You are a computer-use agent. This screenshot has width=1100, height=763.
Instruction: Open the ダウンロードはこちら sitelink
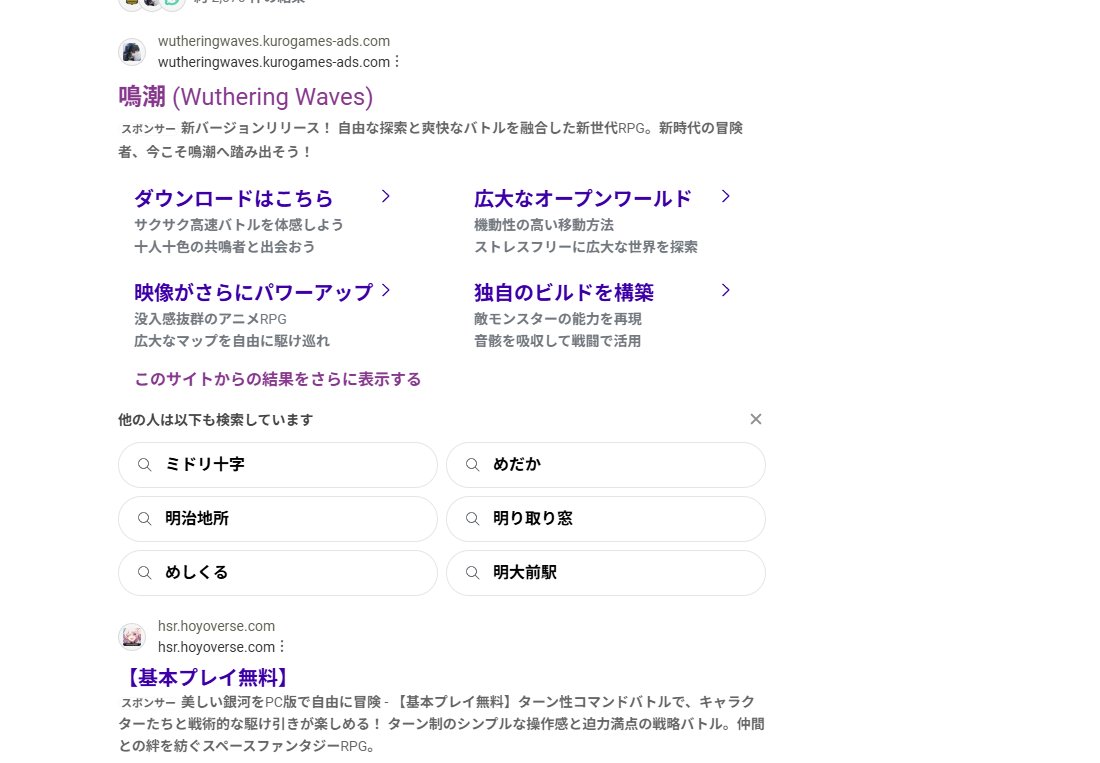(234, 198)
